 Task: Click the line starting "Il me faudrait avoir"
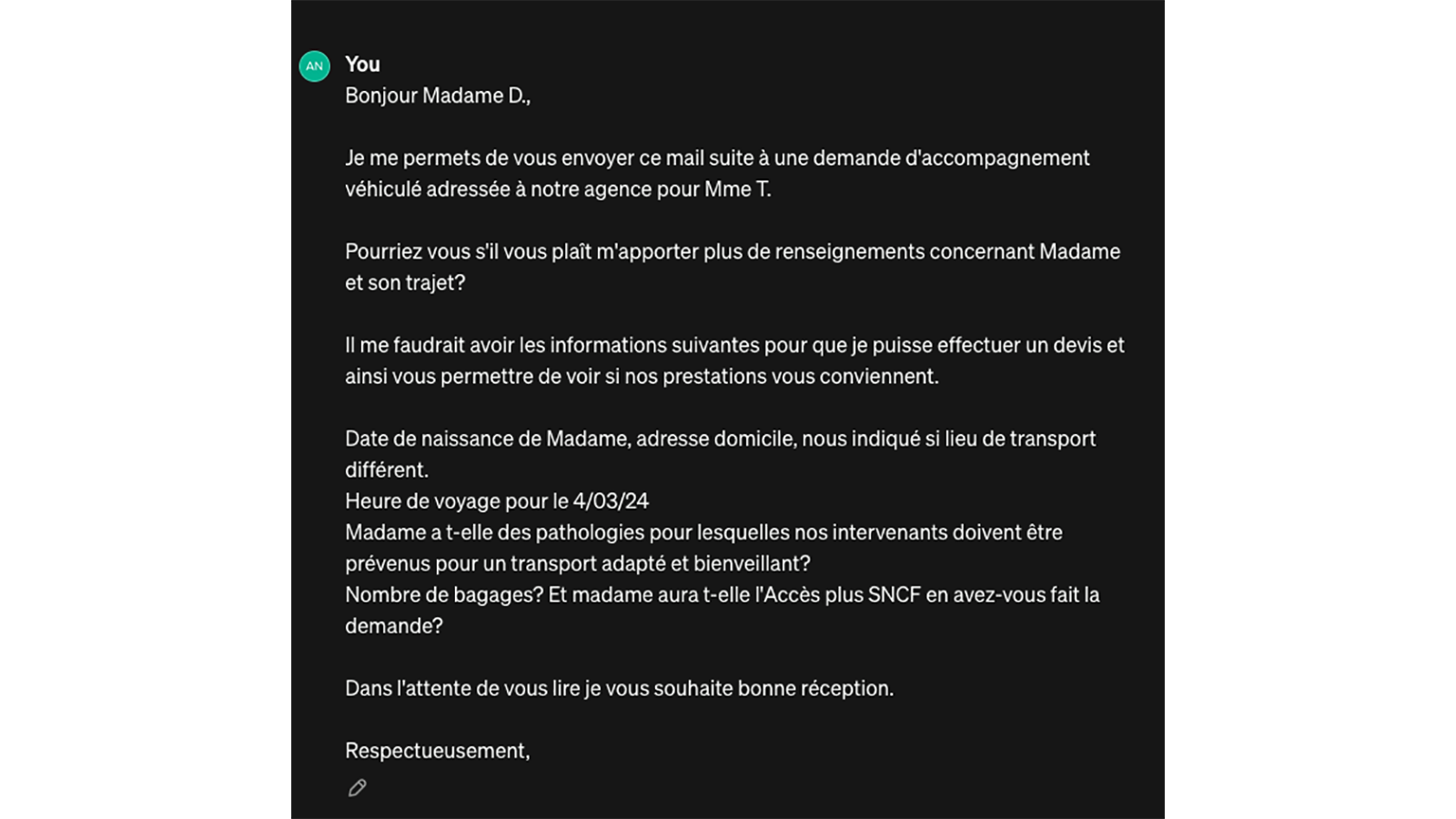pyautogui.click(x=733, y=346)
